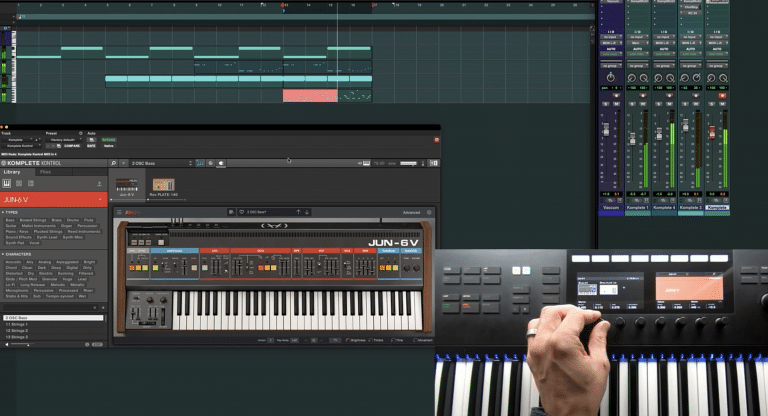Select the 12 Strings 2 preset

tap(53, 331)
